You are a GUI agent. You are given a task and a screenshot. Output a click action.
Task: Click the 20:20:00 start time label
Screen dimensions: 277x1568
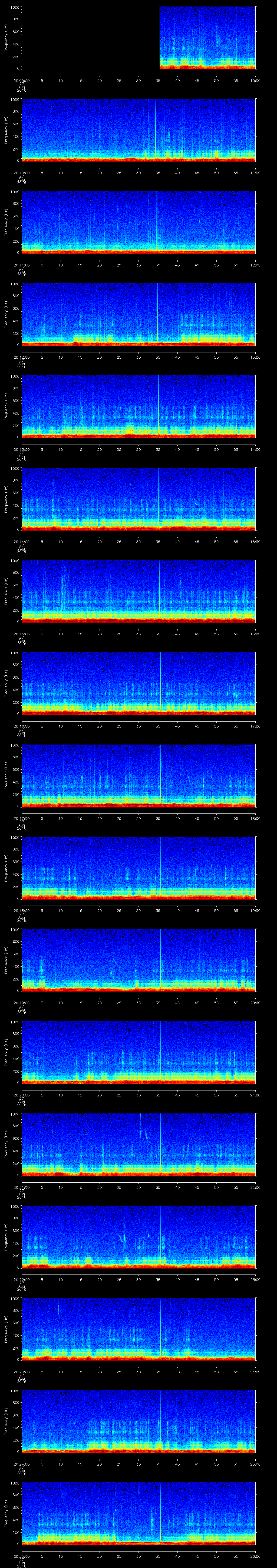pos(22,1095)
